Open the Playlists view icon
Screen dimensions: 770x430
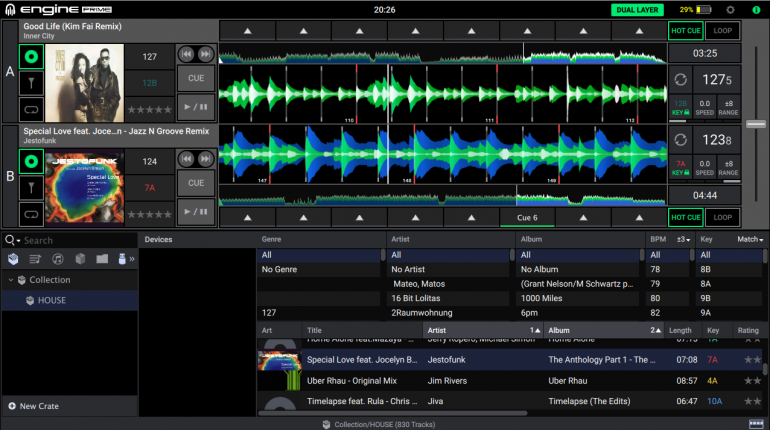[35, 259]
